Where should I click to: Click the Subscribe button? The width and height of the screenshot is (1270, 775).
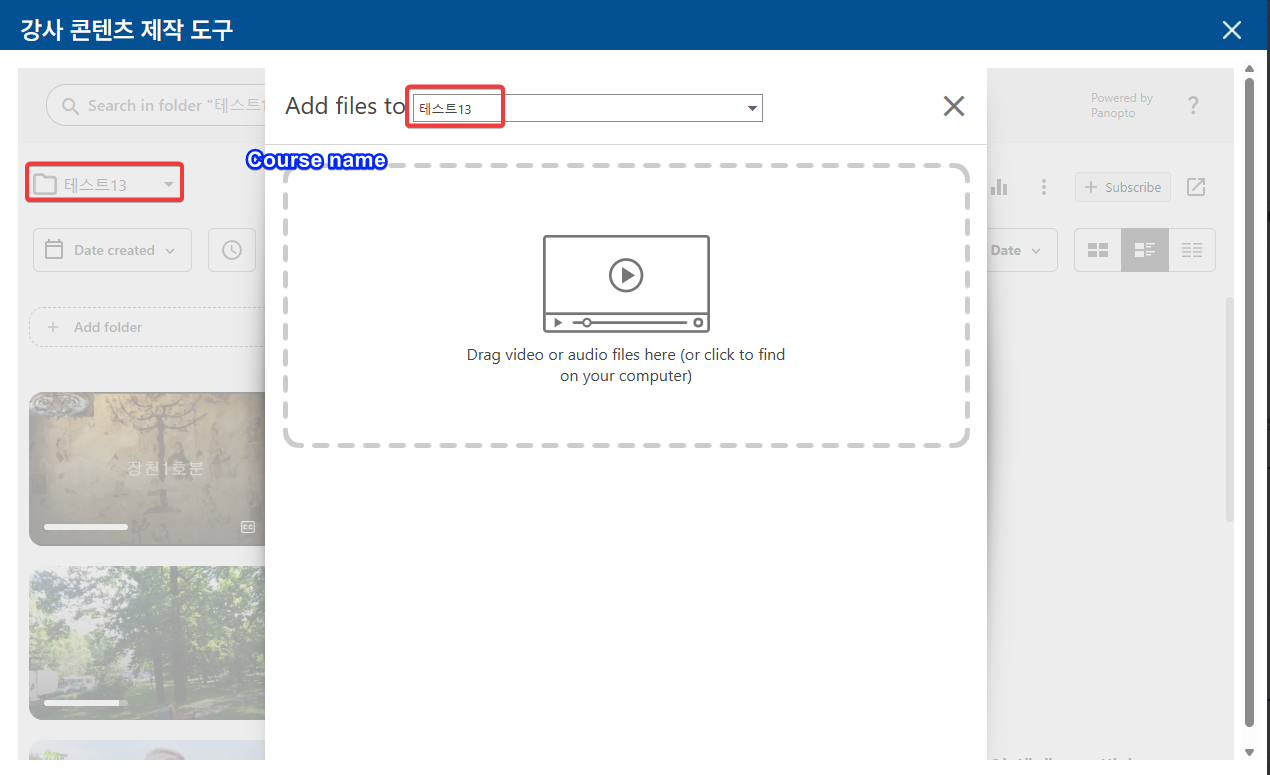click(x=1123, y=187)
